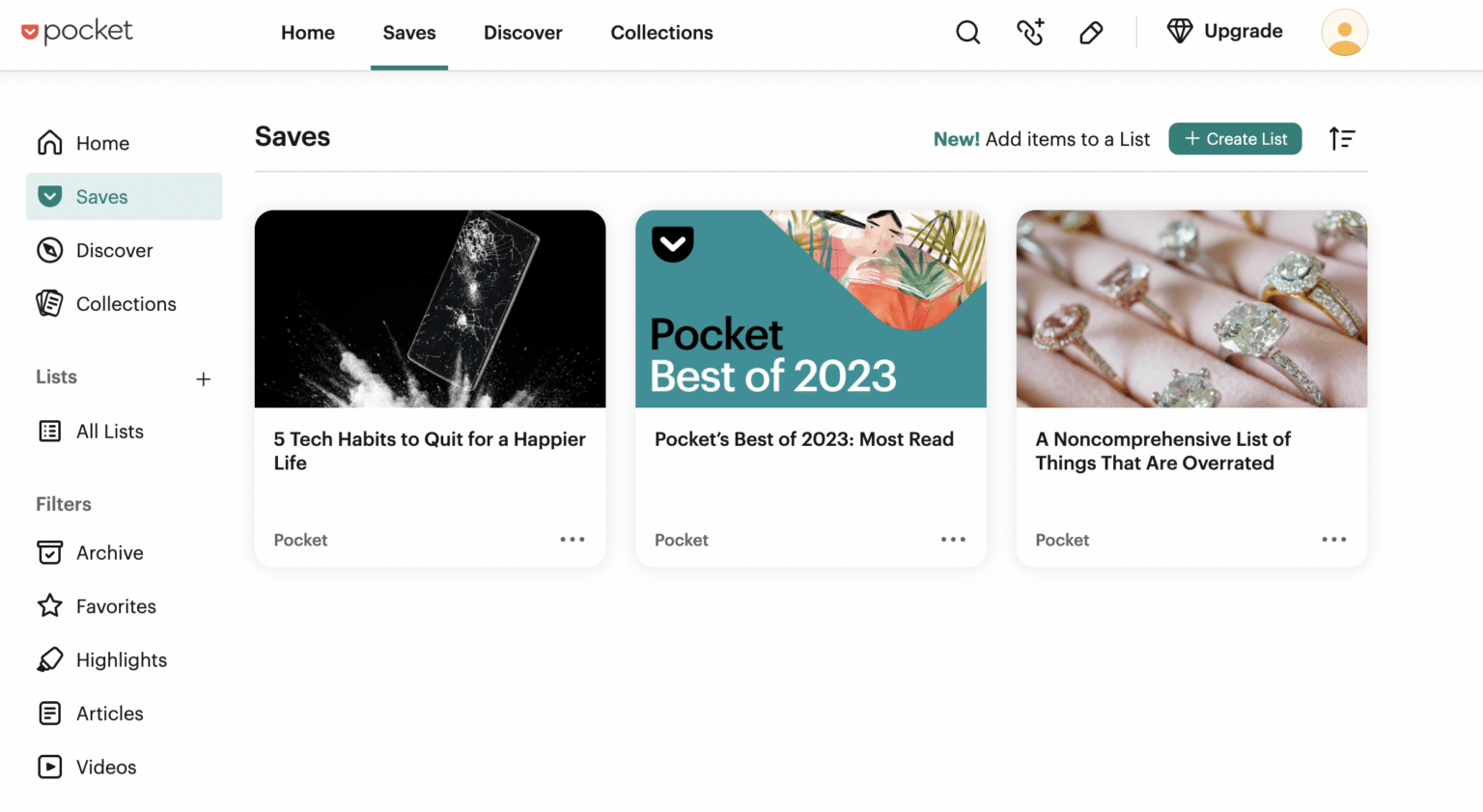Open overflow menu on the Tech Habits card
The height and width of the screenshot is (812, 1483).
click(572, 539)
